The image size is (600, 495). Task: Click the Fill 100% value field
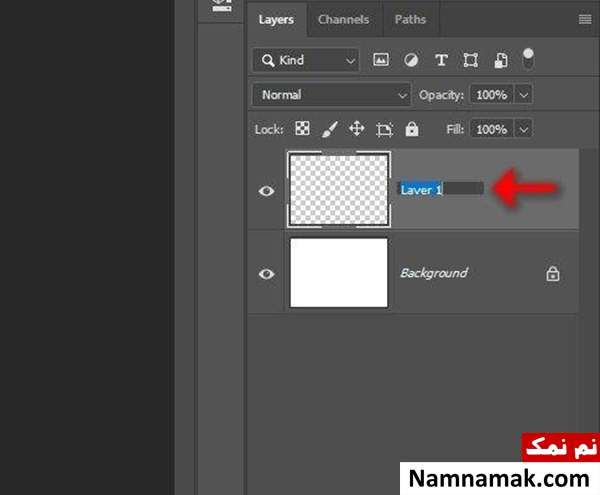pyautogui.click(x=492, y=129)
